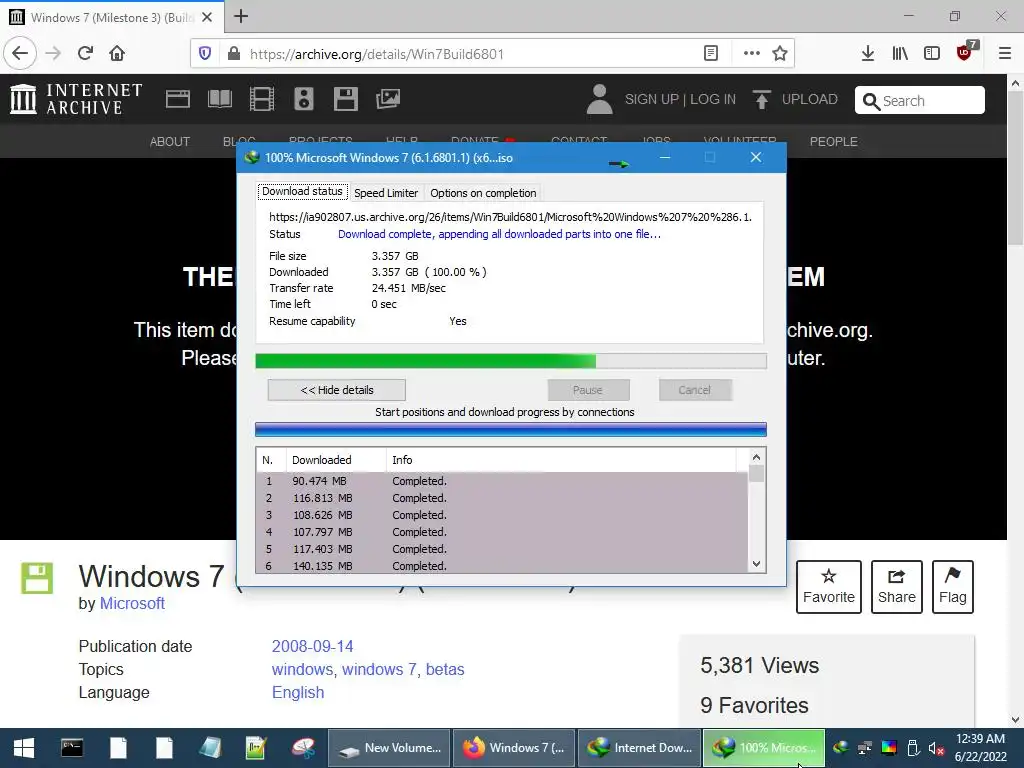Open Internet Archive web icon
This screenshot has width=1024, height=768.
[x=178, y=99]
